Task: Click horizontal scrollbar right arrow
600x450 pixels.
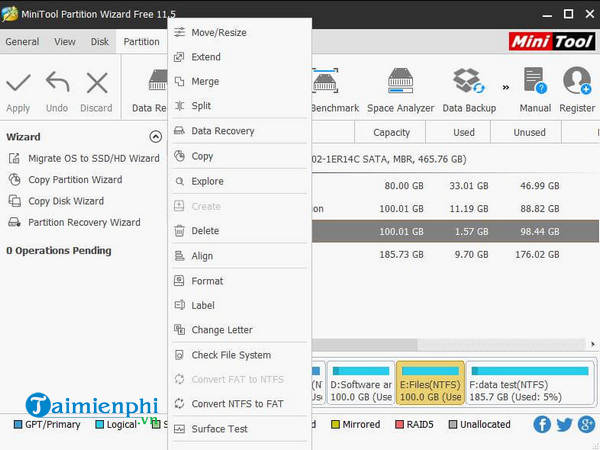Action: pyautogui.click(x=593, y=344)
